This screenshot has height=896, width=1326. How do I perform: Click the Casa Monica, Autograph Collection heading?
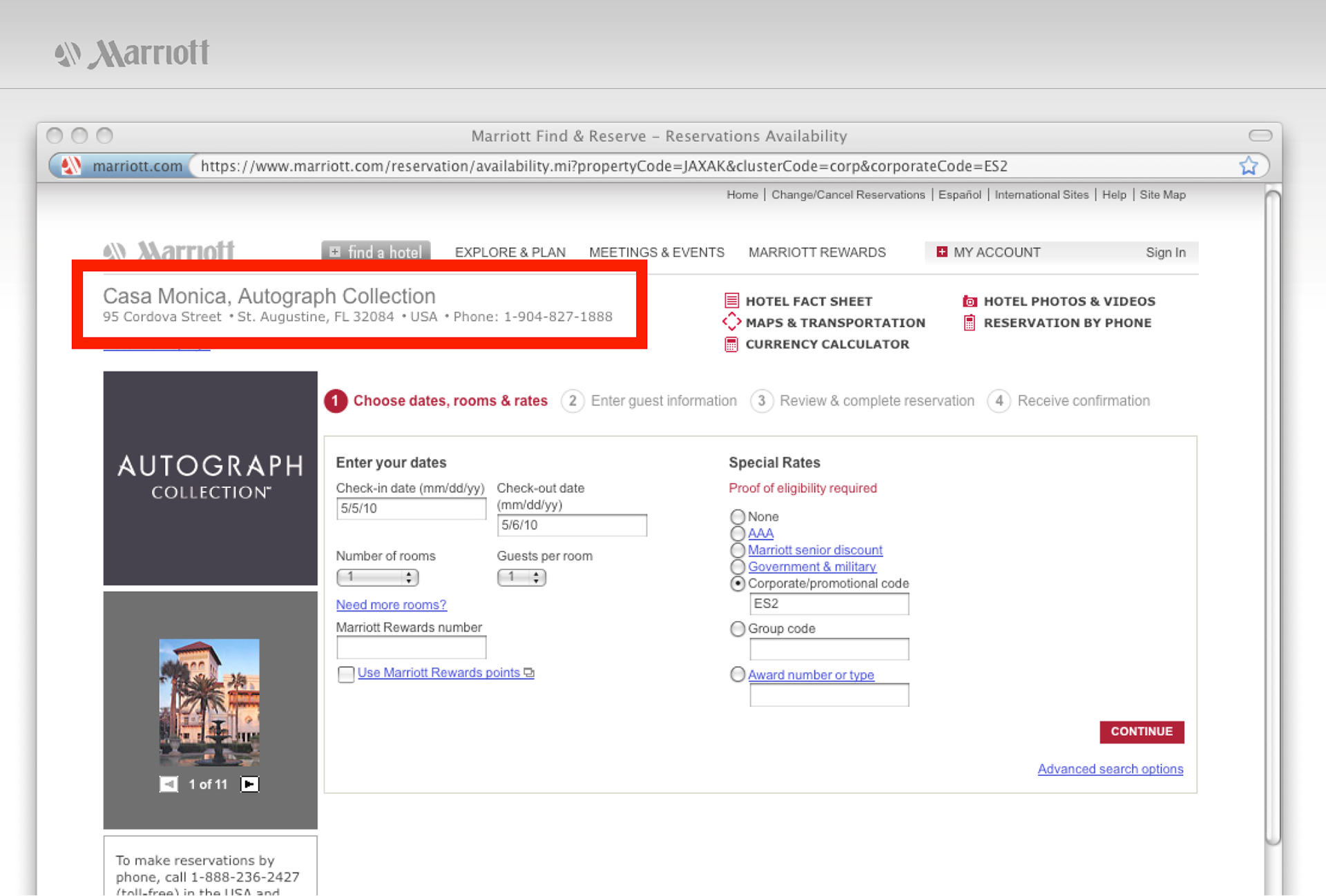coord(269,295)
